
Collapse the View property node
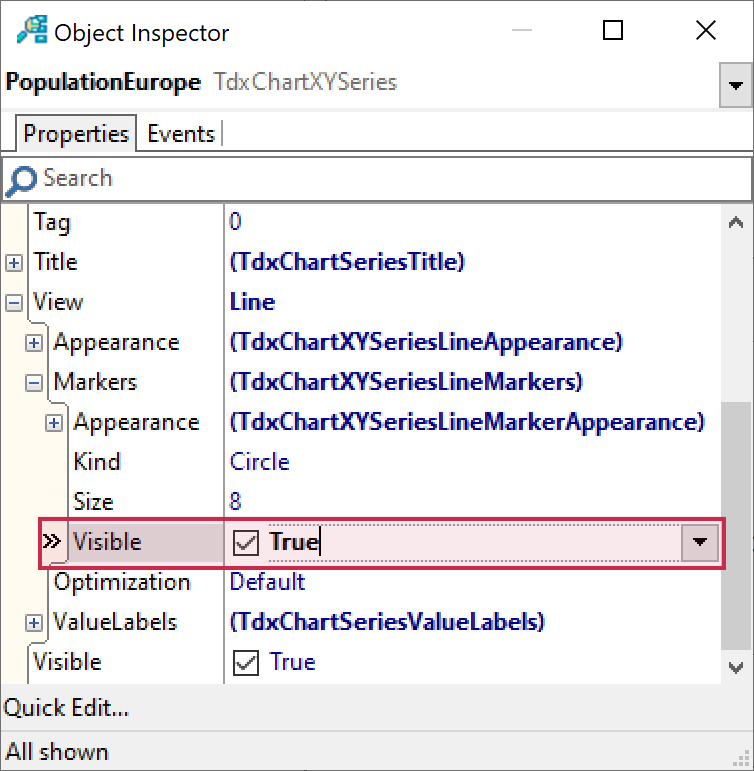(x=14, y=302)
